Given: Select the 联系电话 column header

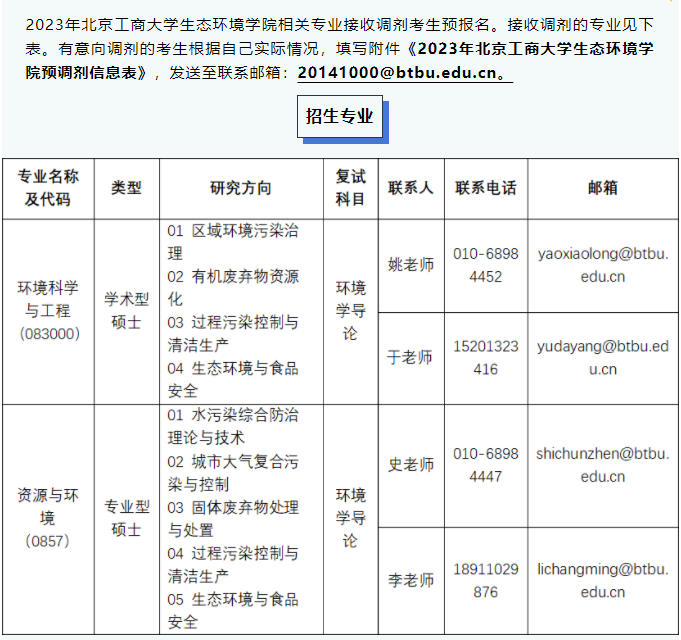Looking at the screenshot, I should (x=486, y=188).
